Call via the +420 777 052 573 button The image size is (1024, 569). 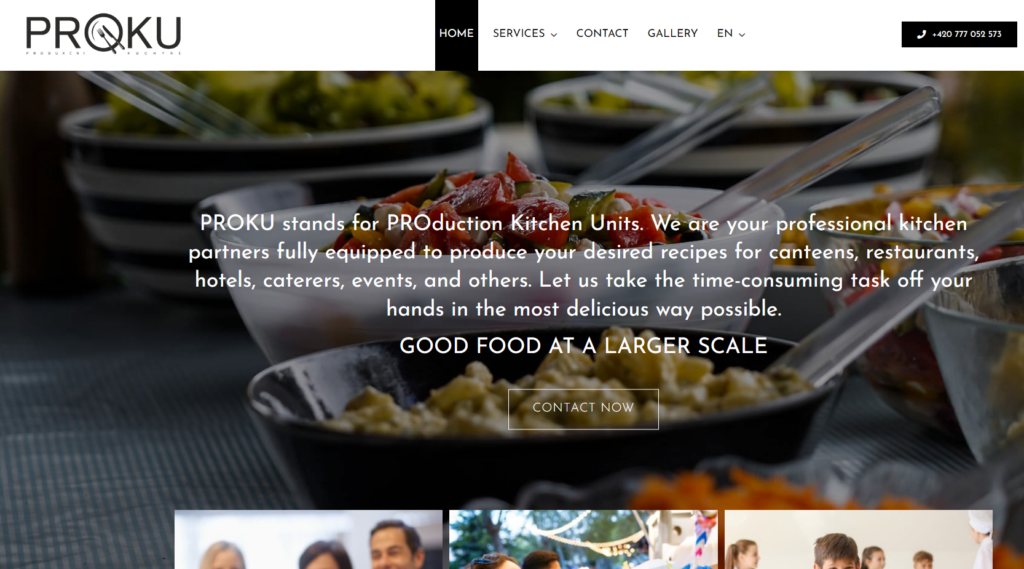959,35
